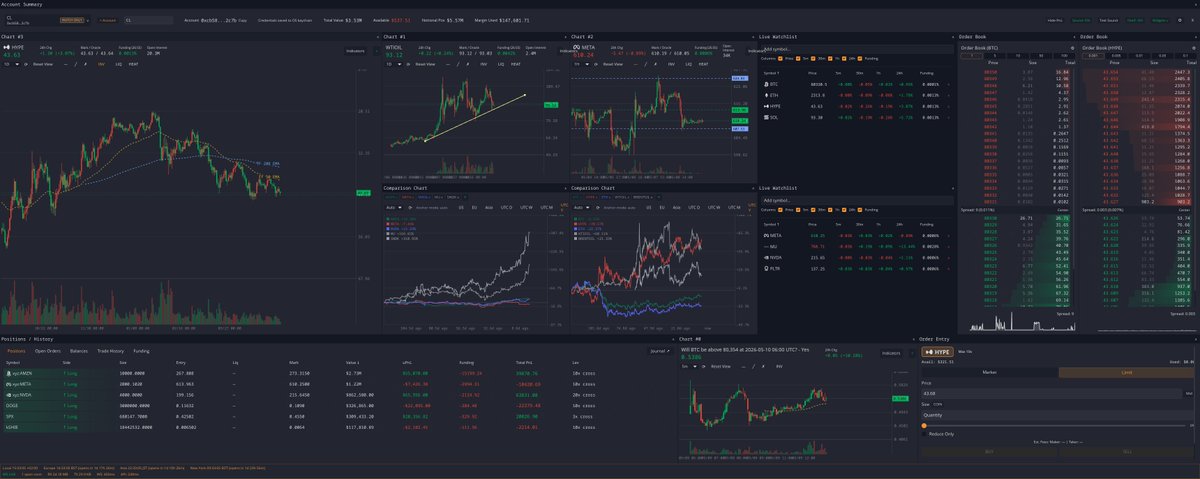Sort top watchlist by Symbol header
This screenshot has height=479, width=1200.
771,73
